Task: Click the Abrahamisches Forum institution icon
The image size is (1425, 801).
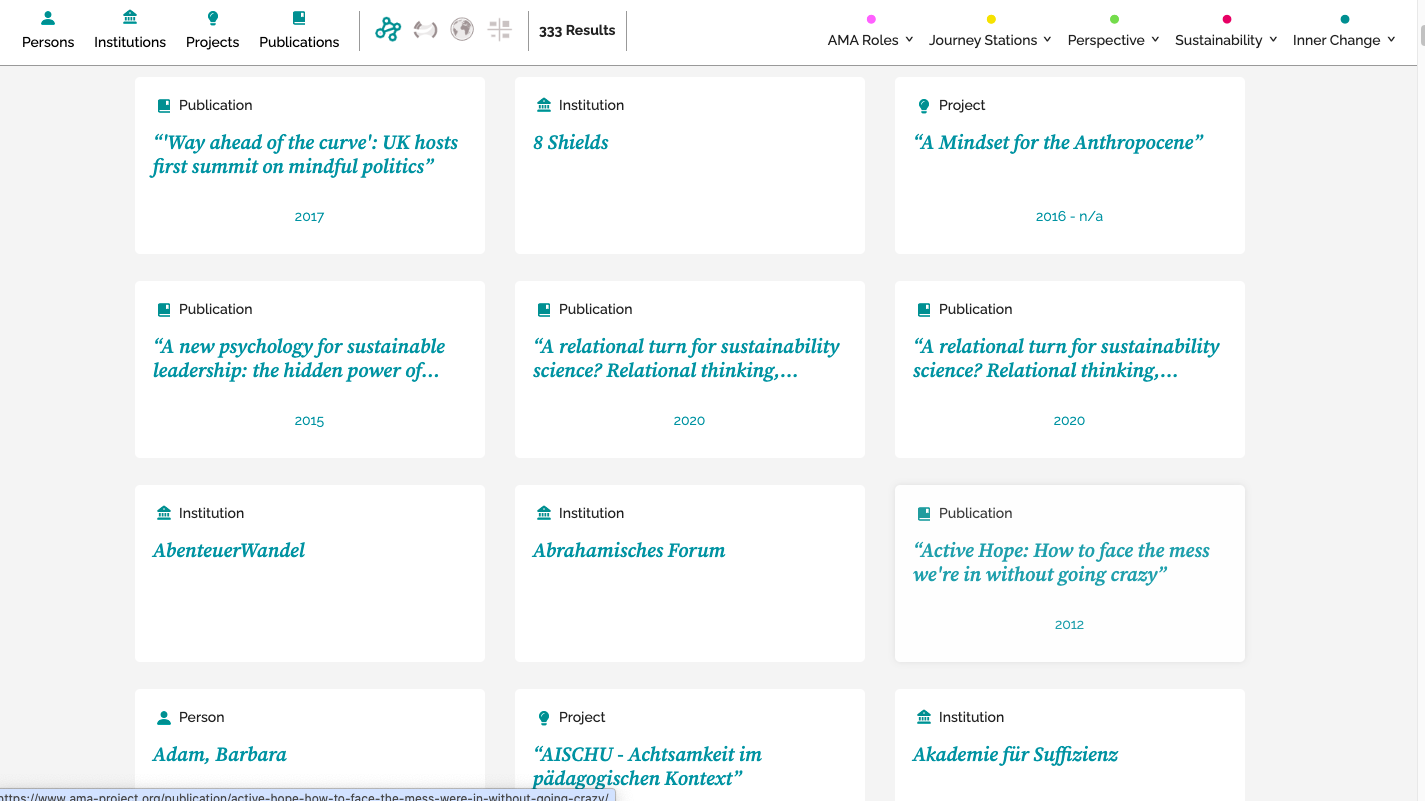Action: coord(544,513)
